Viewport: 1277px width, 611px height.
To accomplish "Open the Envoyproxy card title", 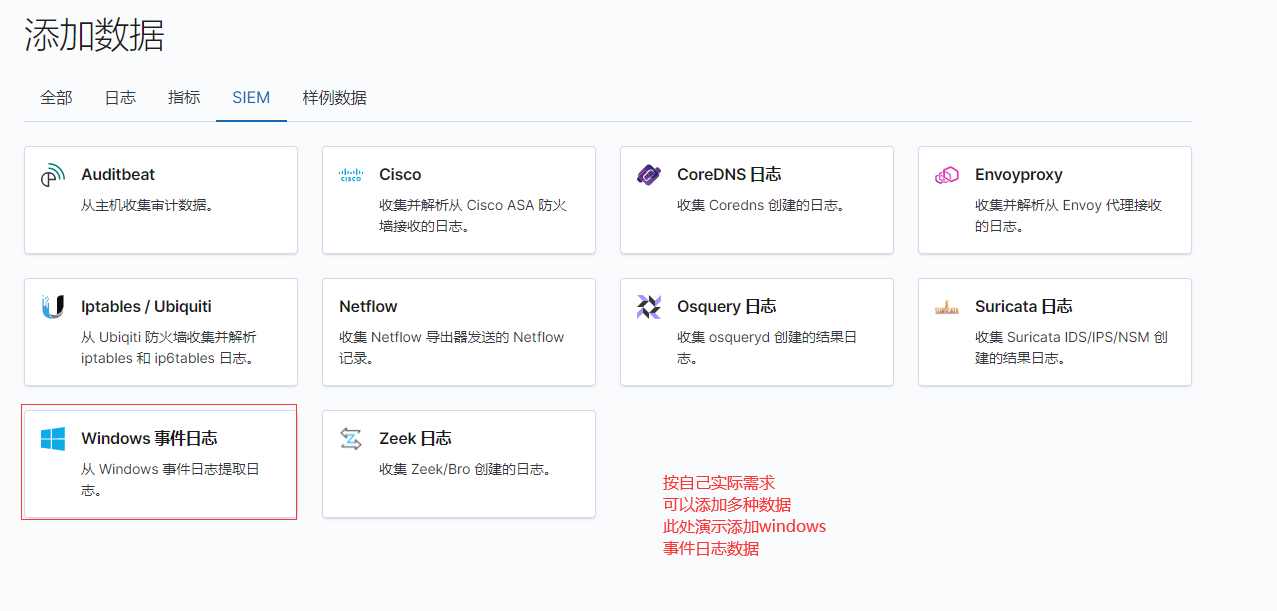I will point(1019,175).
